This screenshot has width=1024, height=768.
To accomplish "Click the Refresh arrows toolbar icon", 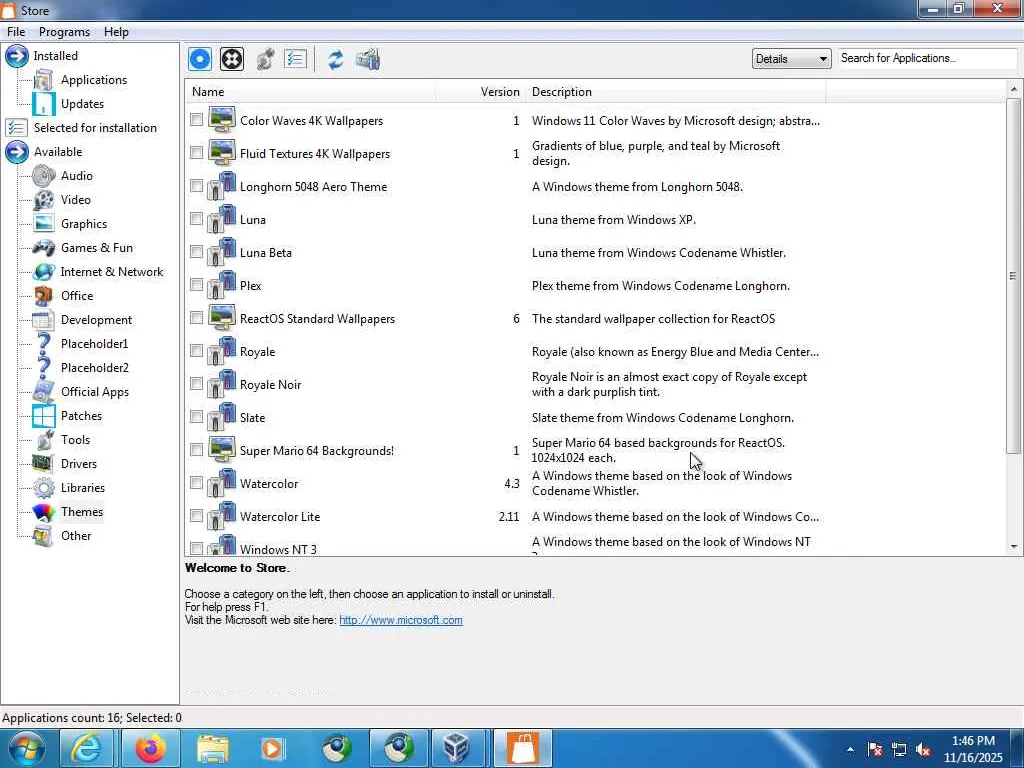I will pyautogui.click(x=336, y=59).
